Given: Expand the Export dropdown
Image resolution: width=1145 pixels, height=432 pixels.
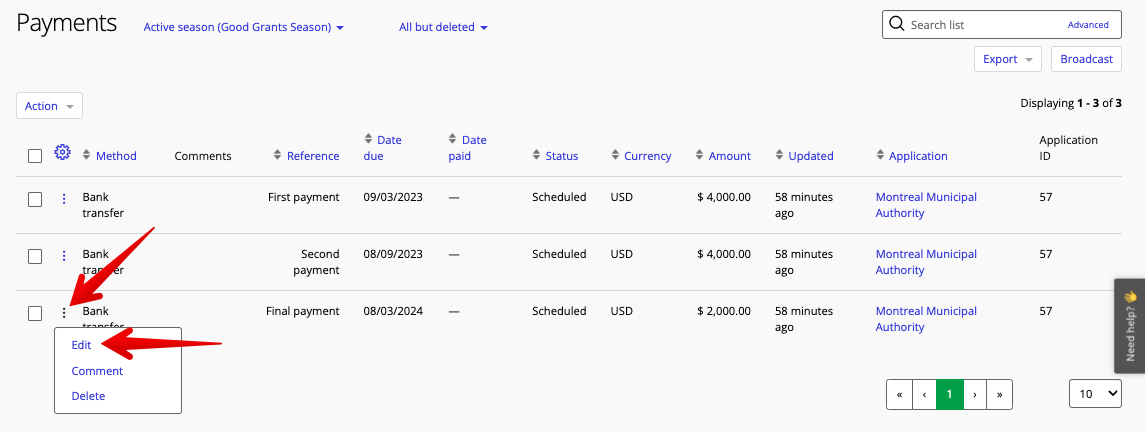Looking at the screenshot, I should pyautogui.click(x=1008, y=59).
